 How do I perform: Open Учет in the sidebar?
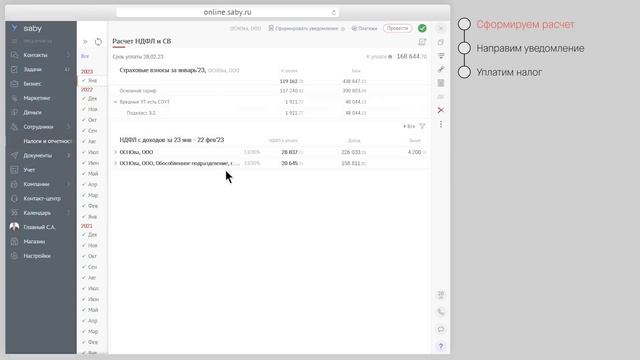29,169
